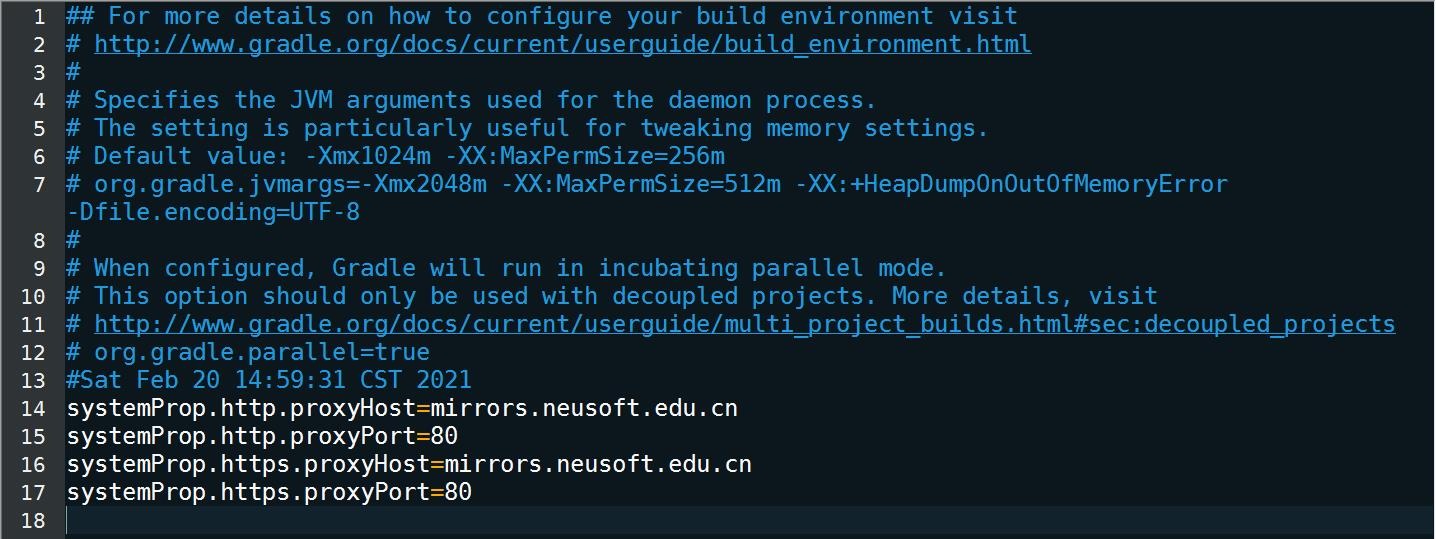
Task: Click line number 14 in the gutter
Action: 33,408
